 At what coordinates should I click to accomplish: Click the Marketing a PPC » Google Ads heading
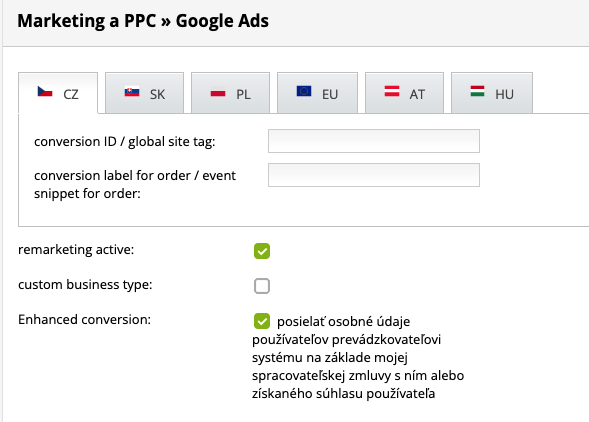(143, 21)
